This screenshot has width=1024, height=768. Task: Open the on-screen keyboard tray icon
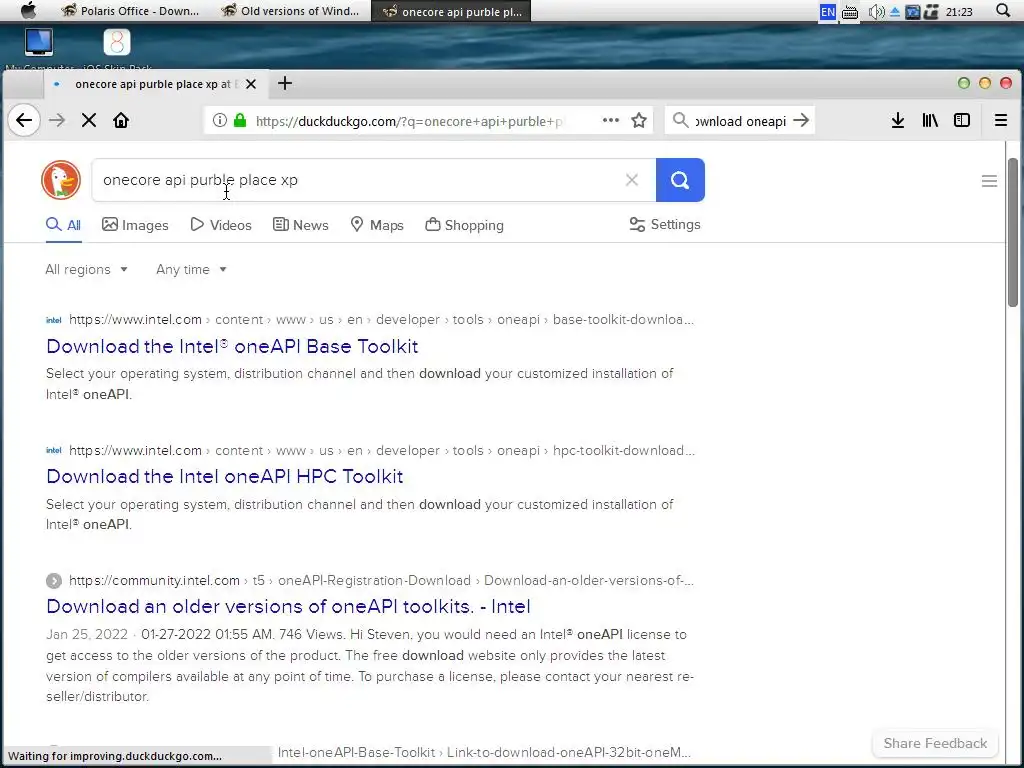850,12
